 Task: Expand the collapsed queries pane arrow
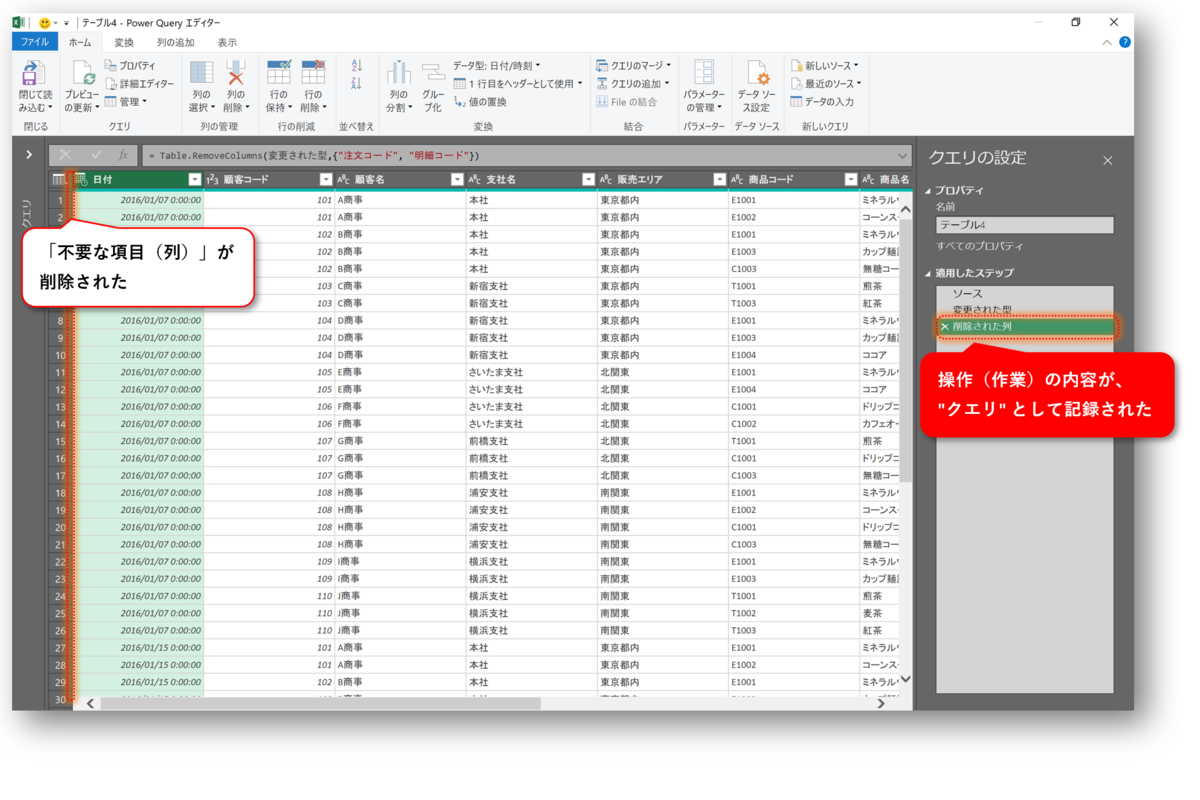[x=29, y=155]
